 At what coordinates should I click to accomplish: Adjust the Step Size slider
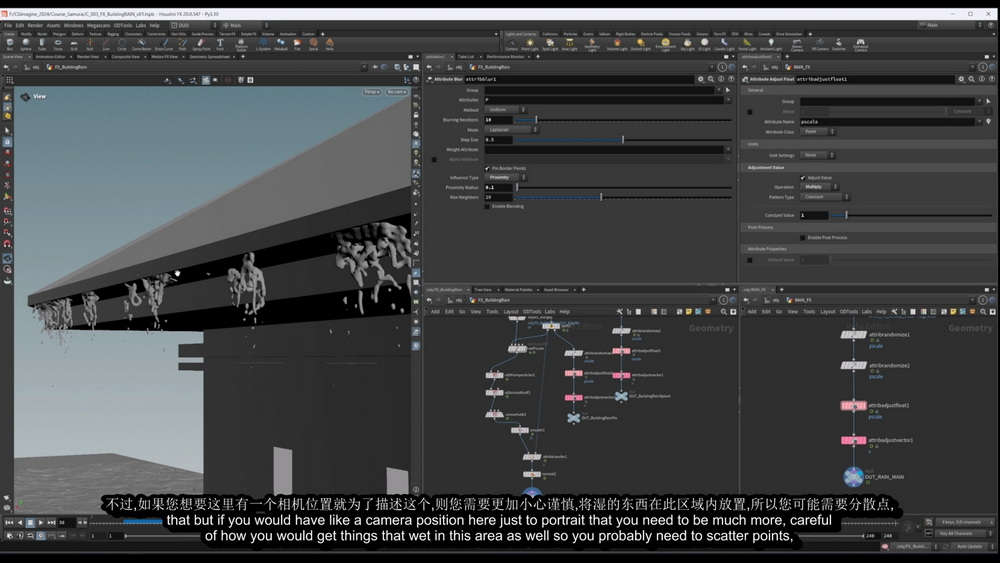tap(623, 140)
